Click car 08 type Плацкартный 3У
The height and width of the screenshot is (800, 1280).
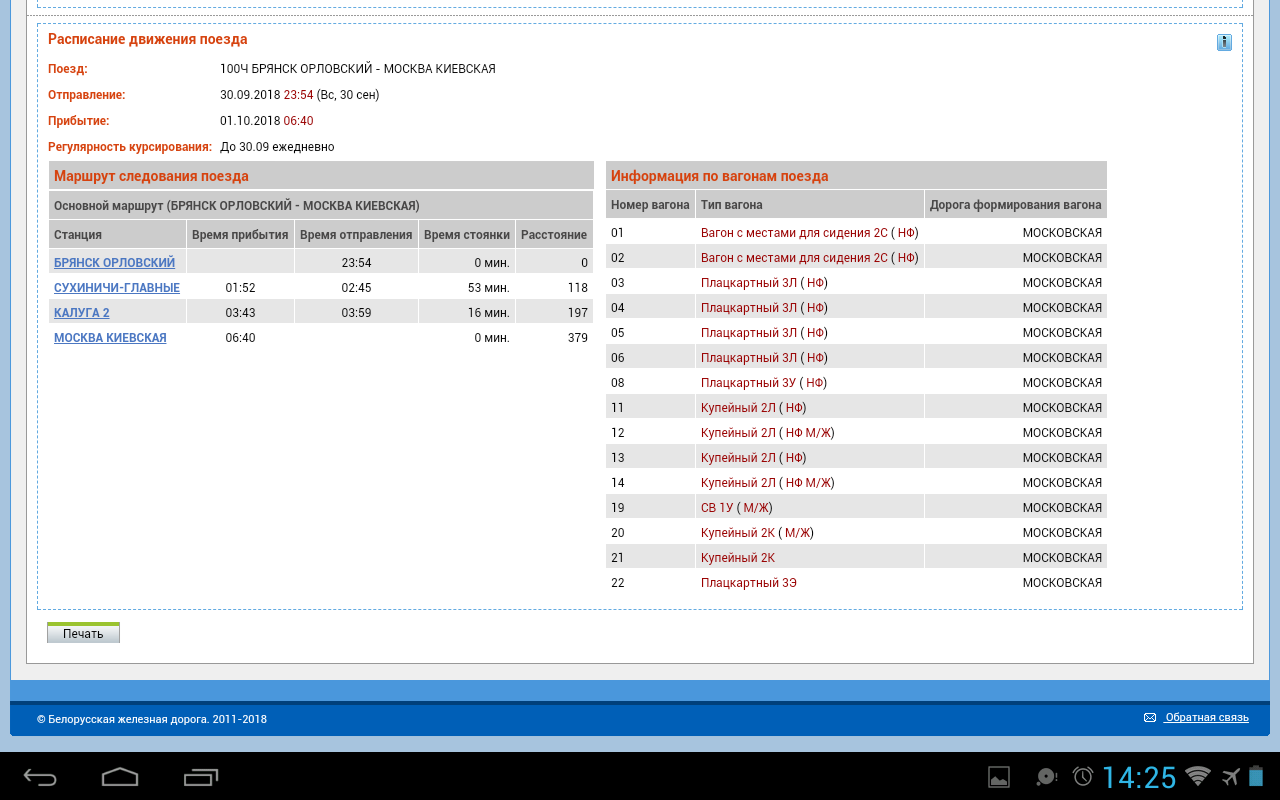click(748, 383)
